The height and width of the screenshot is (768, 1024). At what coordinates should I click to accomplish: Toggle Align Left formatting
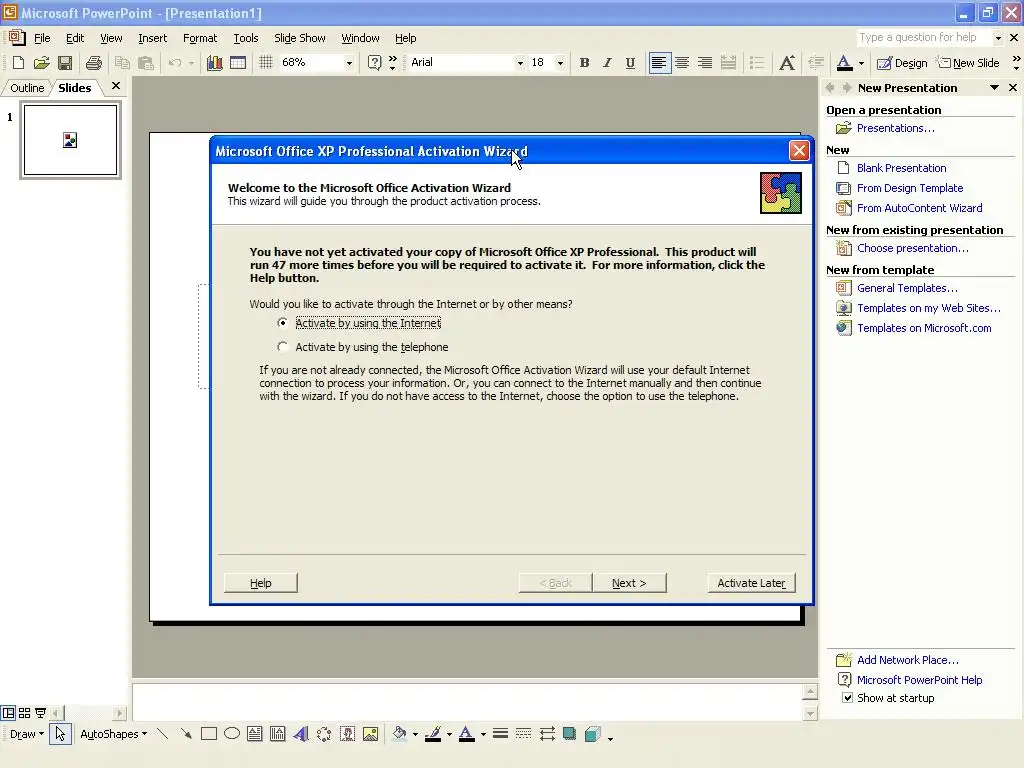click(659, 63)
